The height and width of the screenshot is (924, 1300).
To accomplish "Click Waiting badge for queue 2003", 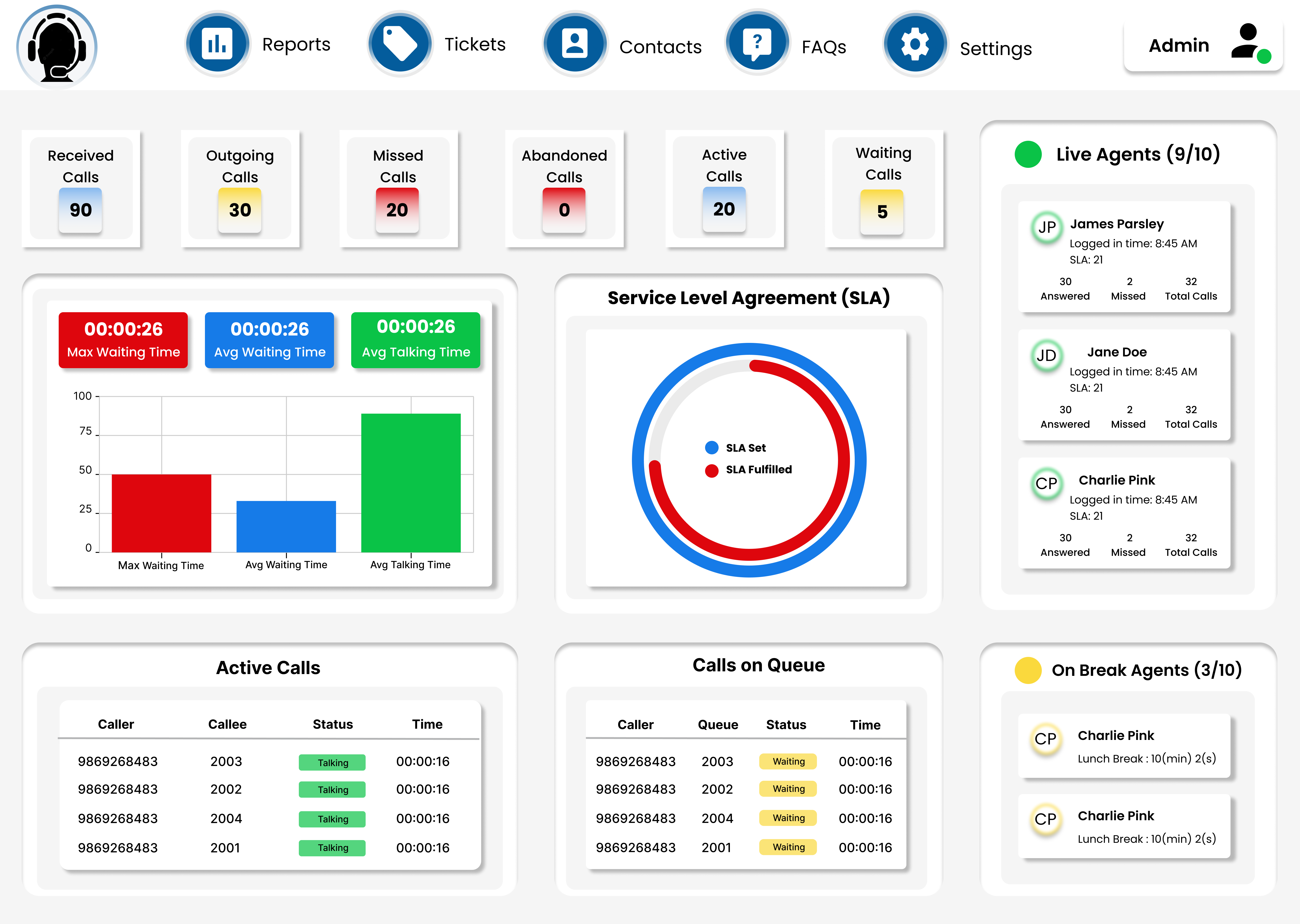I will [788, 761].
